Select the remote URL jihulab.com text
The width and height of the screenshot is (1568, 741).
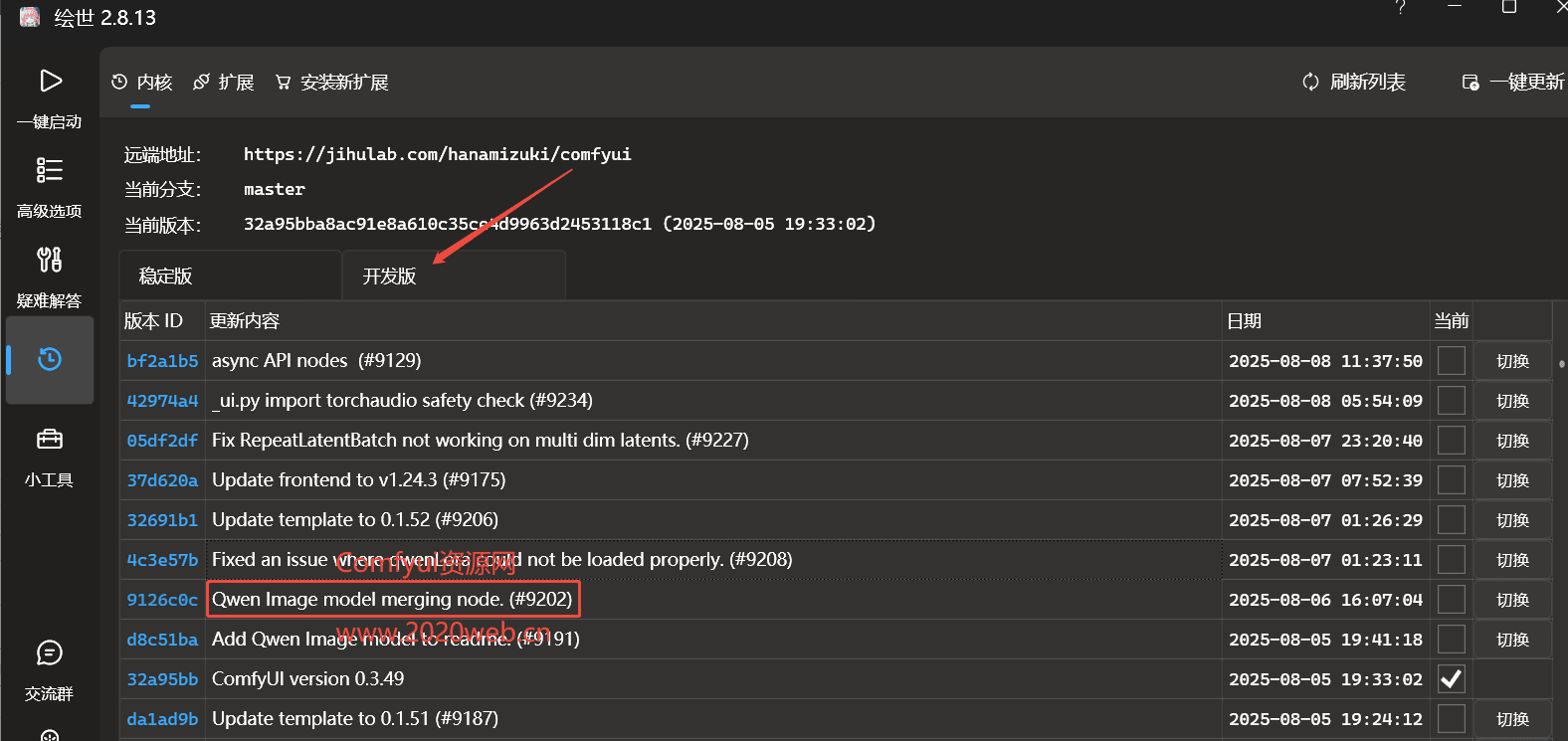(x=438, y=154)
